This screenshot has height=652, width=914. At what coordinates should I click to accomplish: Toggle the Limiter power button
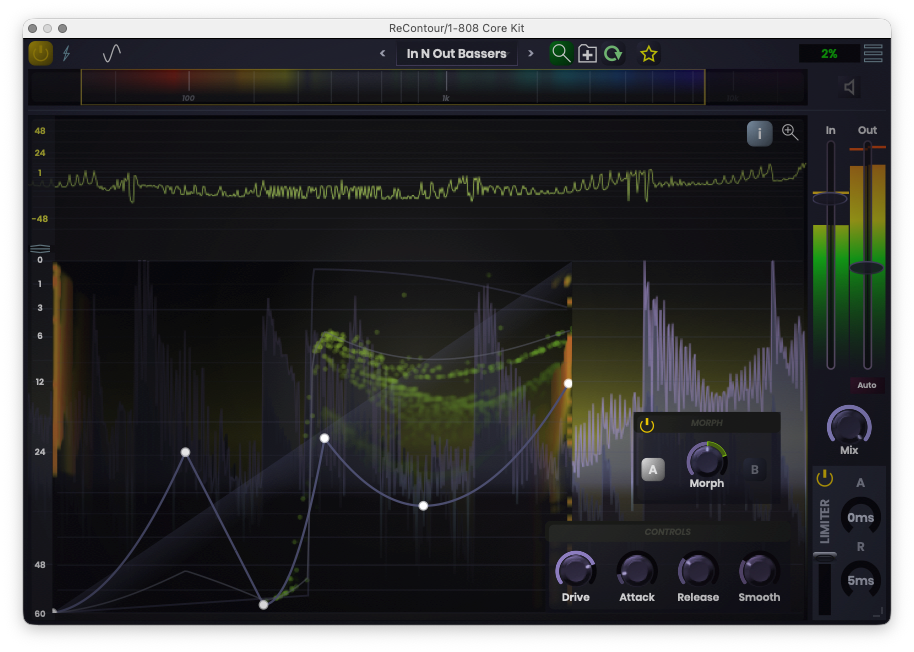pos(824,478)
